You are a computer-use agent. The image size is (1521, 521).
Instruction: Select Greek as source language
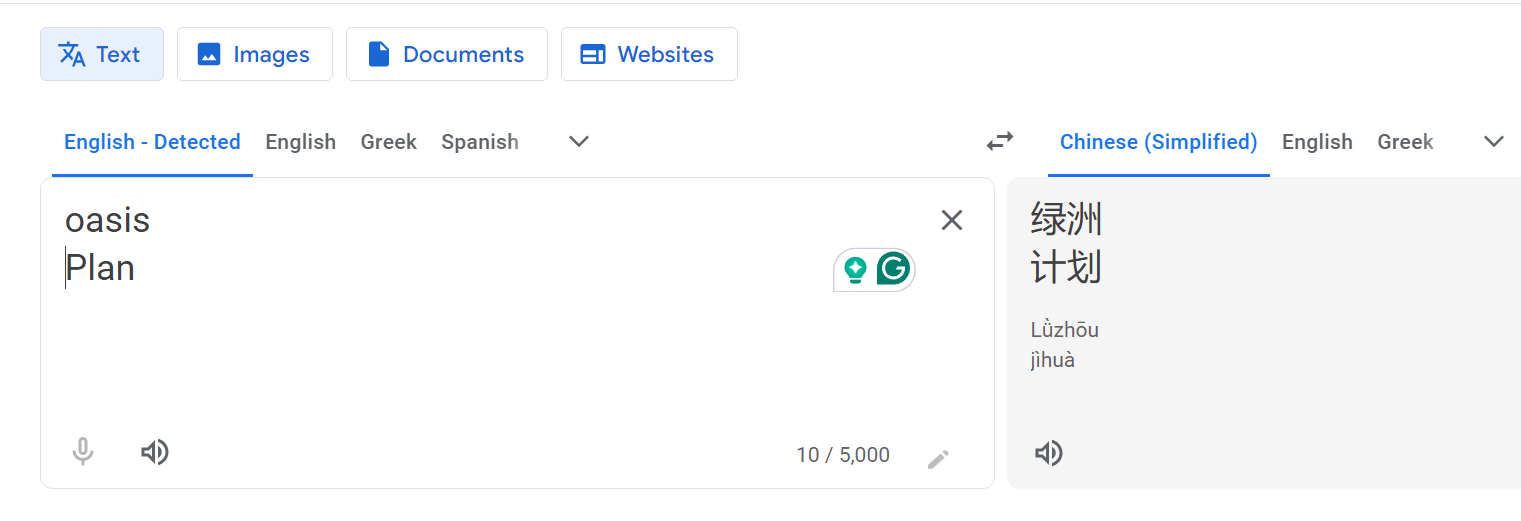[389, 142]
